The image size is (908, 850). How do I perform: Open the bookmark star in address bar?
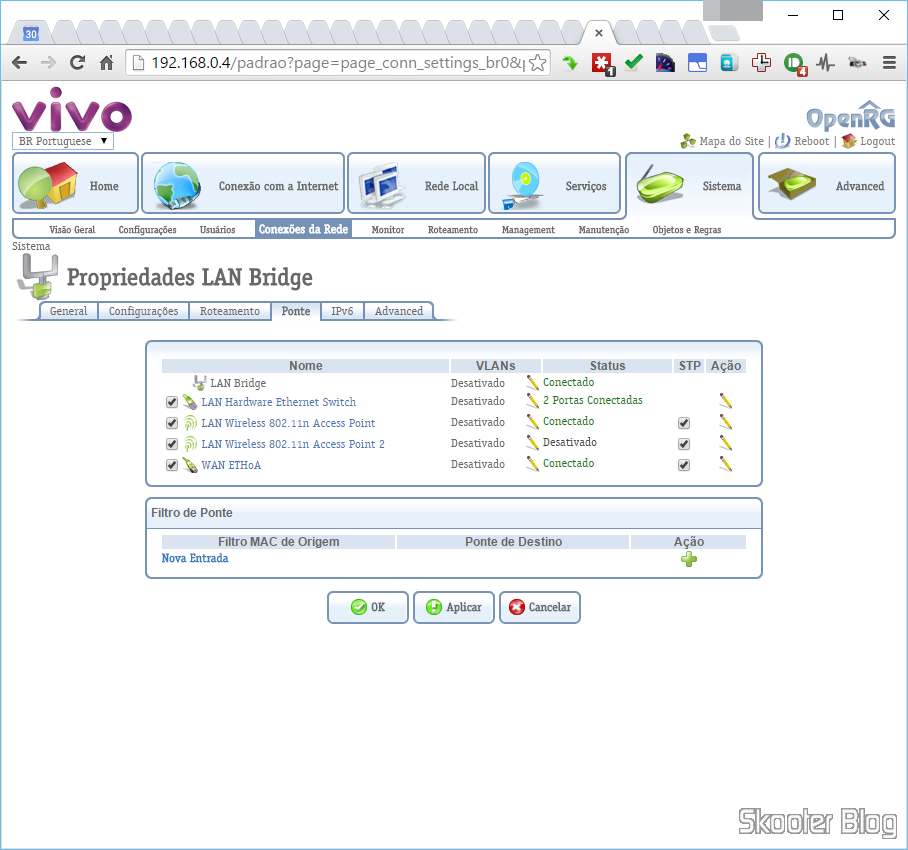pos(537,62)
